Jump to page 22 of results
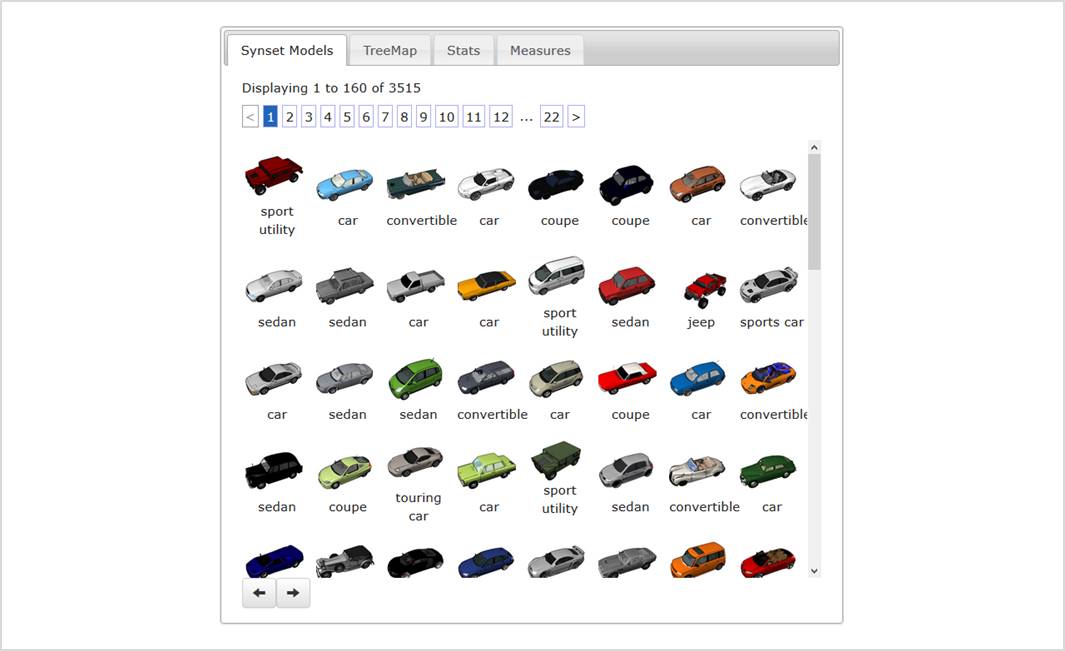 pos(551,117)
